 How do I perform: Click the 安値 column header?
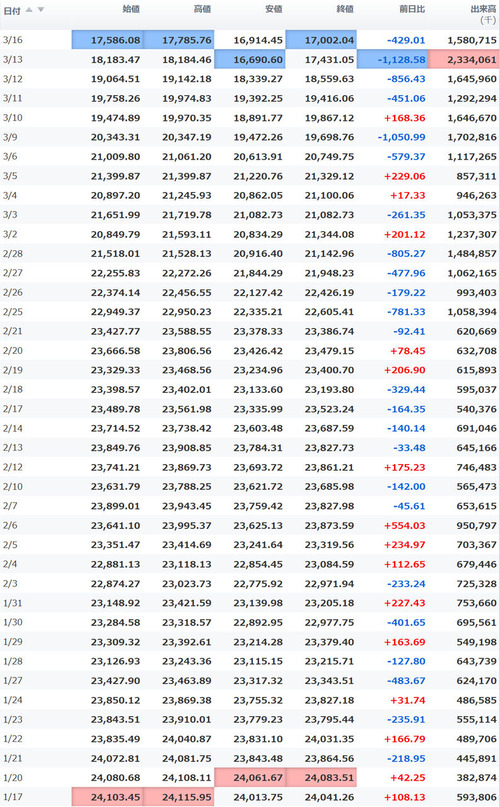[x=273, y=9]
